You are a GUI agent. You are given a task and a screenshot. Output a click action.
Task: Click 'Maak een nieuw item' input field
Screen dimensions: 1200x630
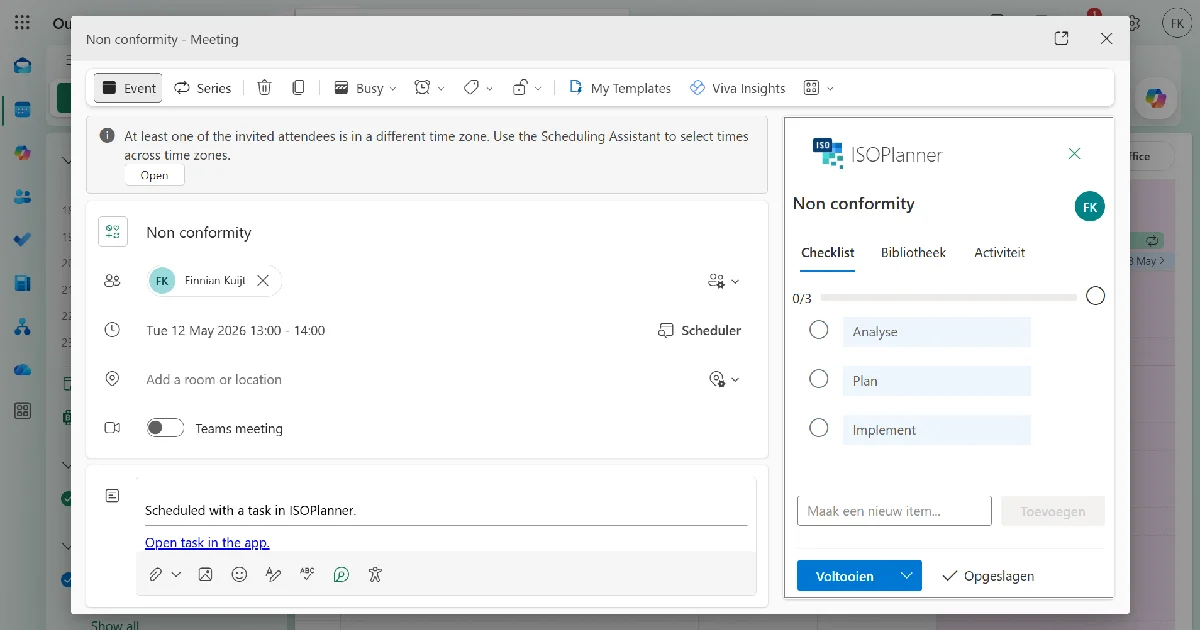pos(894,511)
